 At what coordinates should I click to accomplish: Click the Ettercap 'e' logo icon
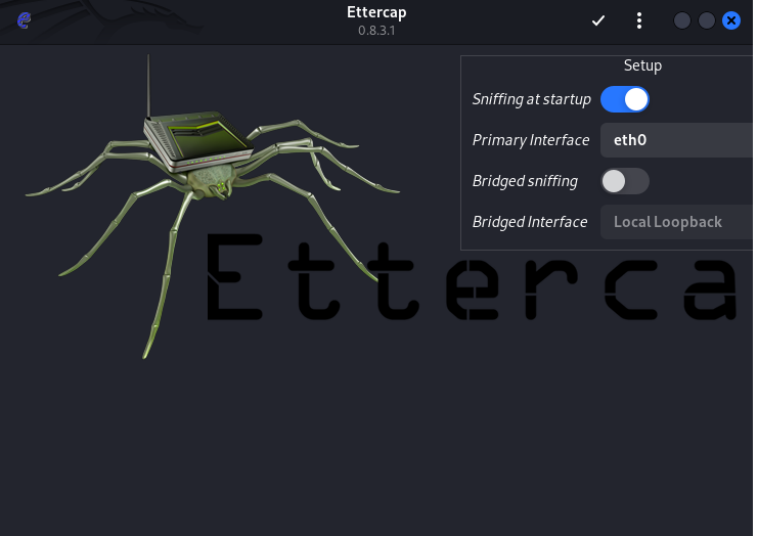(24, 20)
